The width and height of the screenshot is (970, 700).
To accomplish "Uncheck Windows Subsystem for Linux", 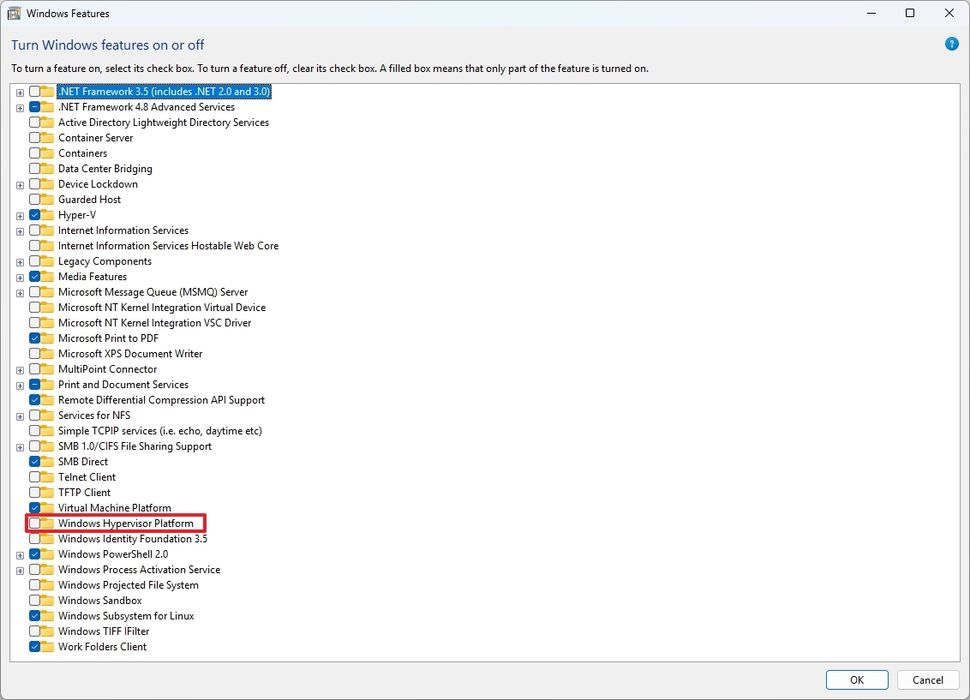I will (x=33, y=616).
